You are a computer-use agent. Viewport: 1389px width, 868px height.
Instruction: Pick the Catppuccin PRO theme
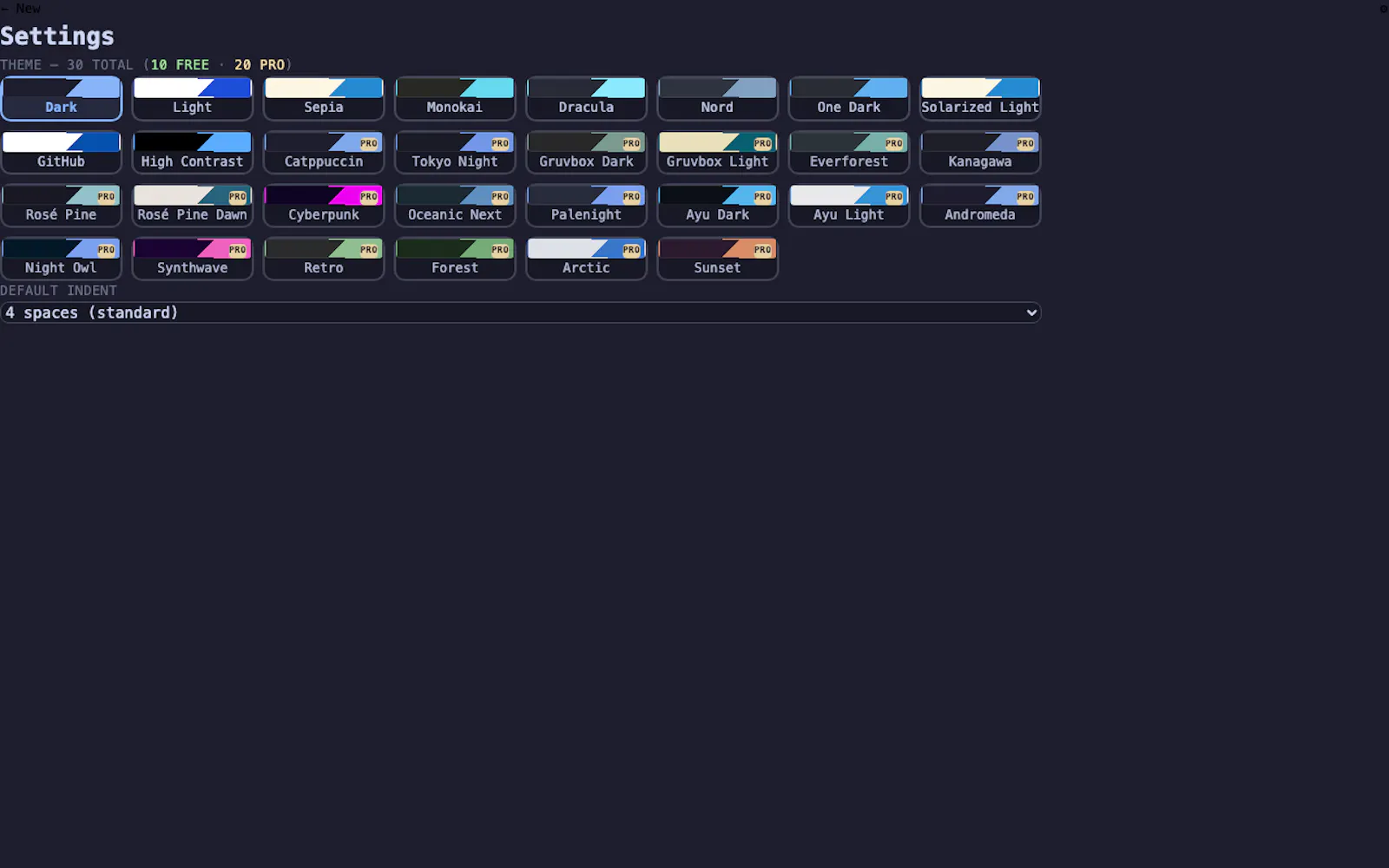tap(324, 152)
